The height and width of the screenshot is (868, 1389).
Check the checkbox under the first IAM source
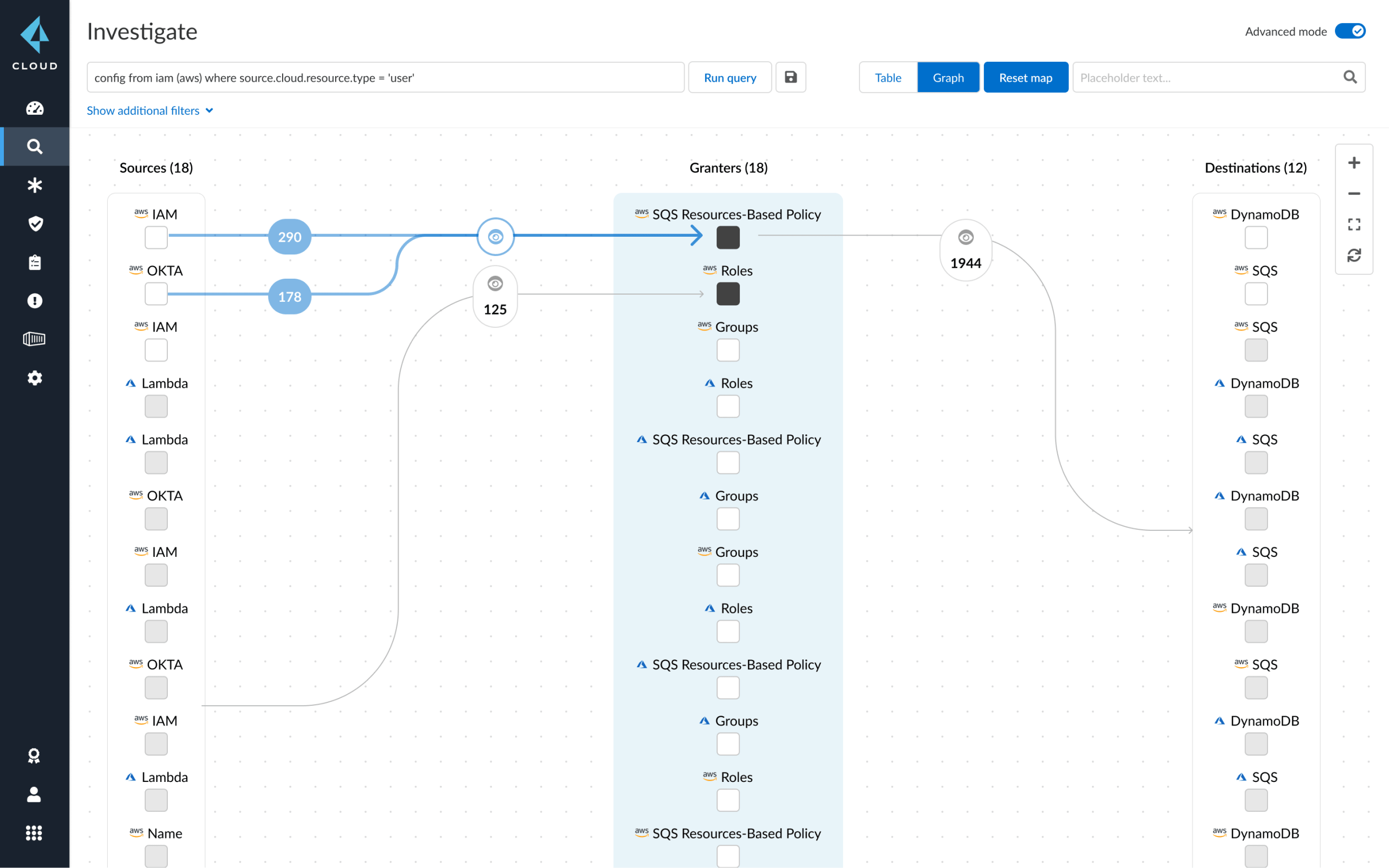point(156,237)
